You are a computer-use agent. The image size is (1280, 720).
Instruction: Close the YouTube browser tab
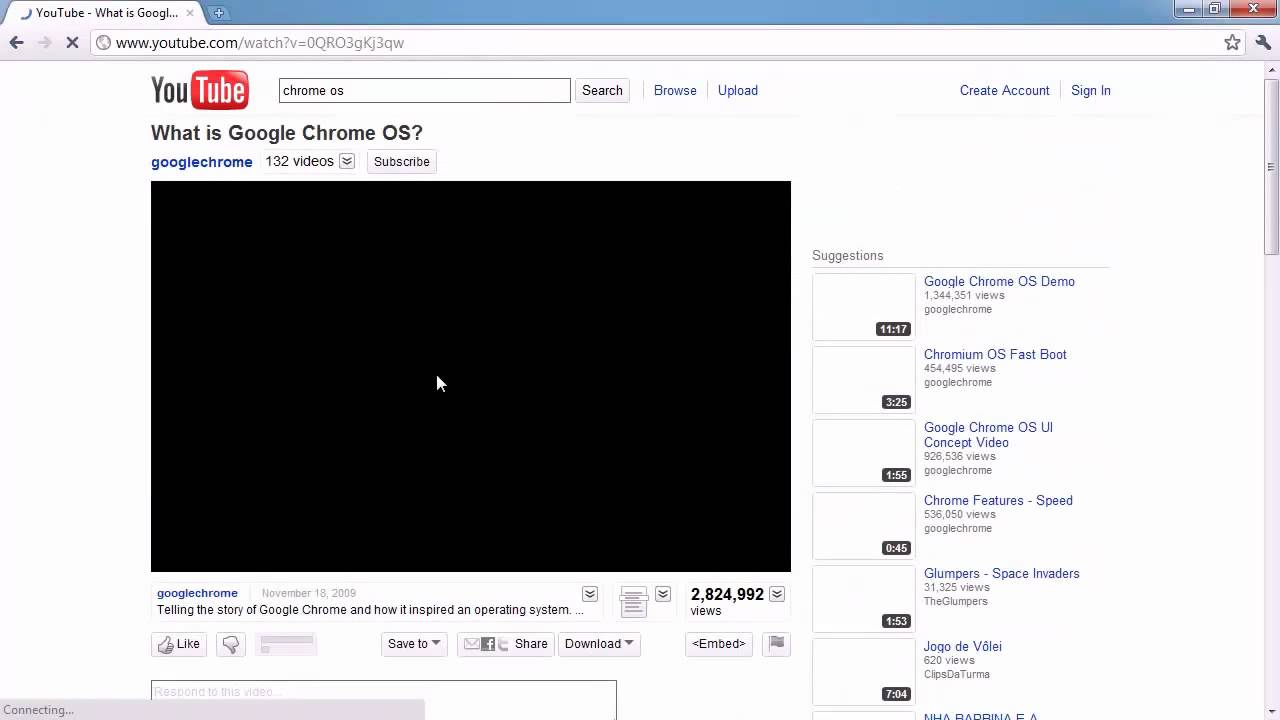pyautogui.click(x=190, y=13)
